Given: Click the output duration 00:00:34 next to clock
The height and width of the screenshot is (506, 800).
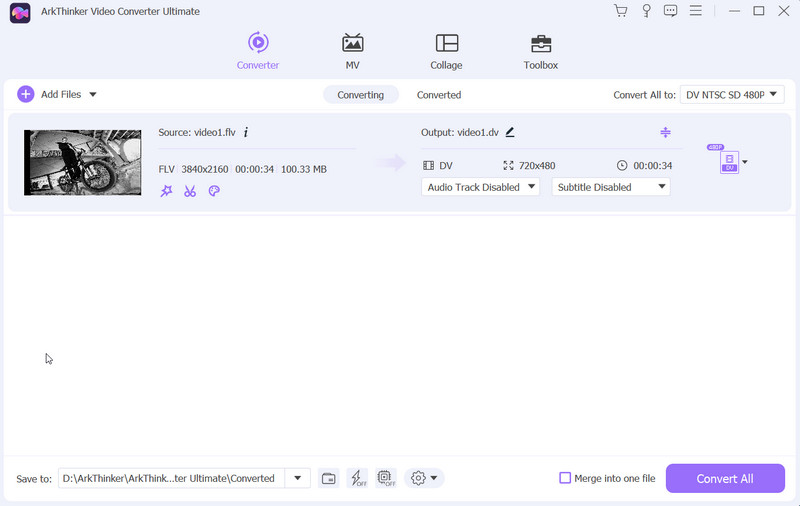Looking at the screenshot, I should (x=653, y=166).
